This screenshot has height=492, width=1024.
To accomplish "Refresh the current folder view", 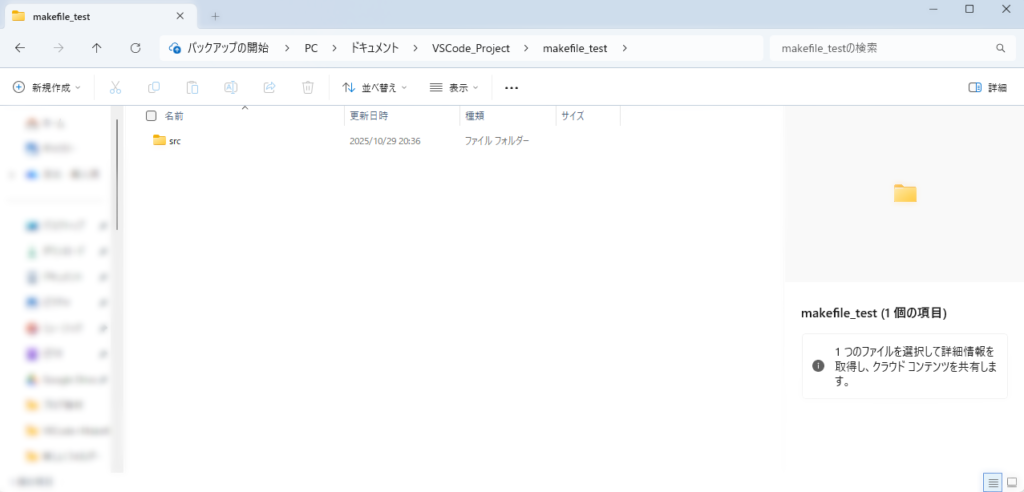I will point(135,47).
